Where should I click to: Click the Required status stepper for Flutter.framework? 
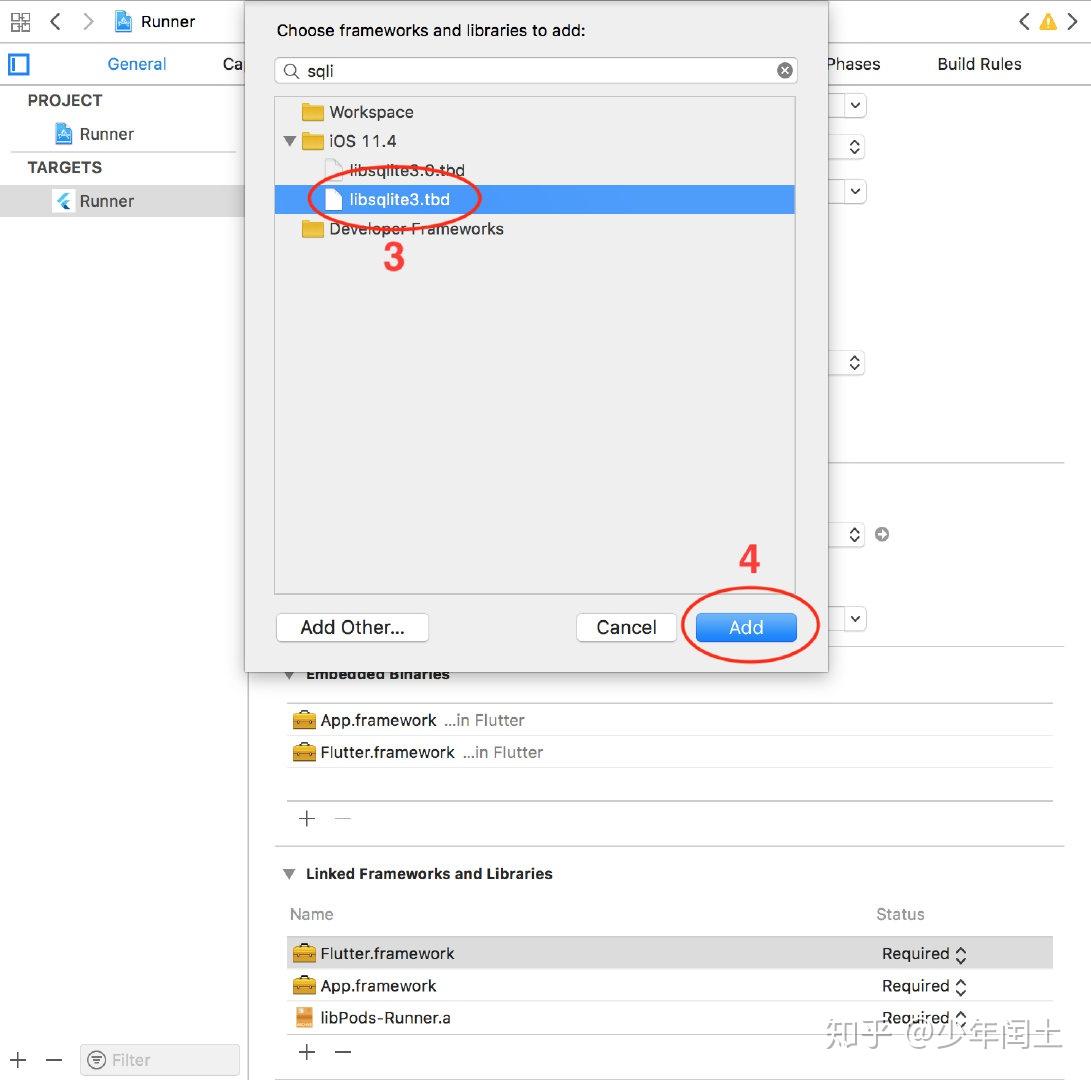[959, 953]
